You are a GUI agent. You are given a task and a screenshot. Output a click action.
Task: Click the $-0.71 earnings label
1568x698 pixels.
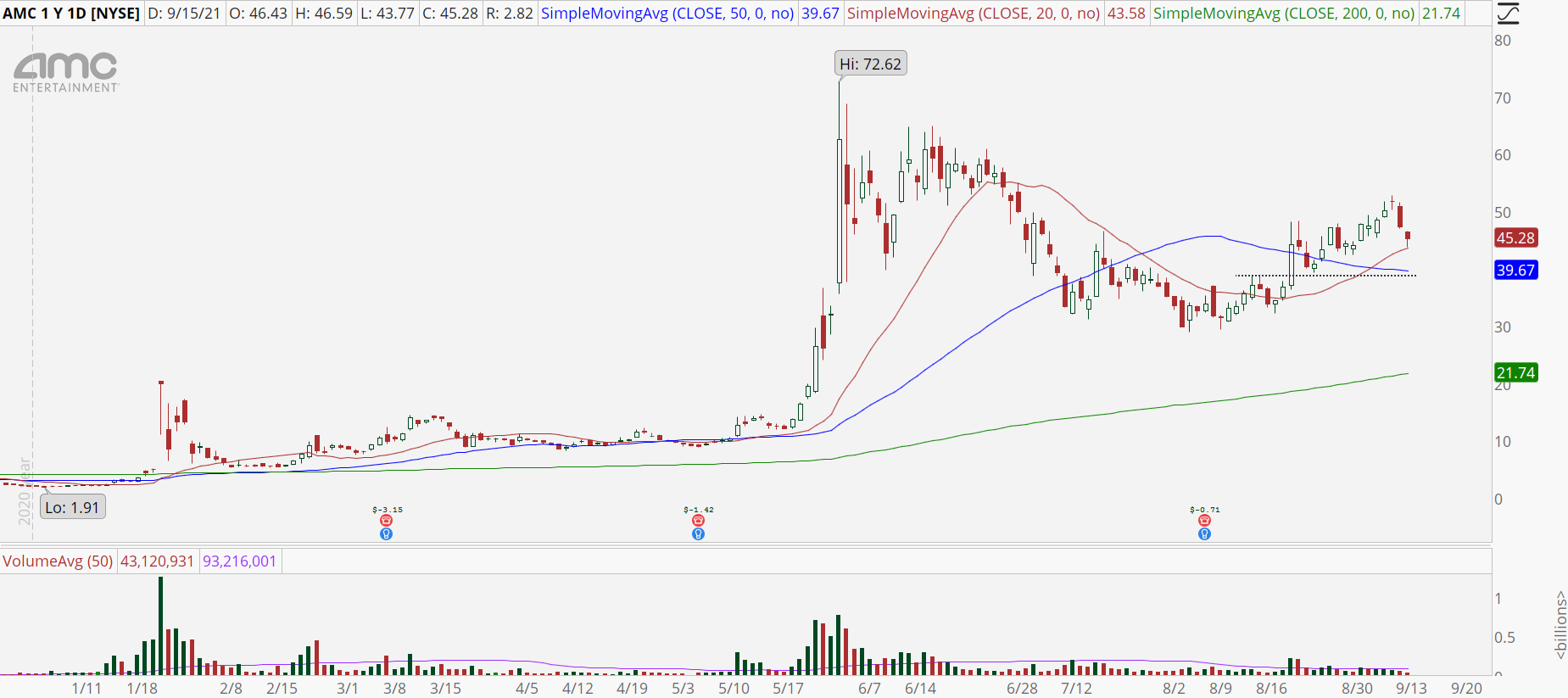click(x=1205, y=510)
